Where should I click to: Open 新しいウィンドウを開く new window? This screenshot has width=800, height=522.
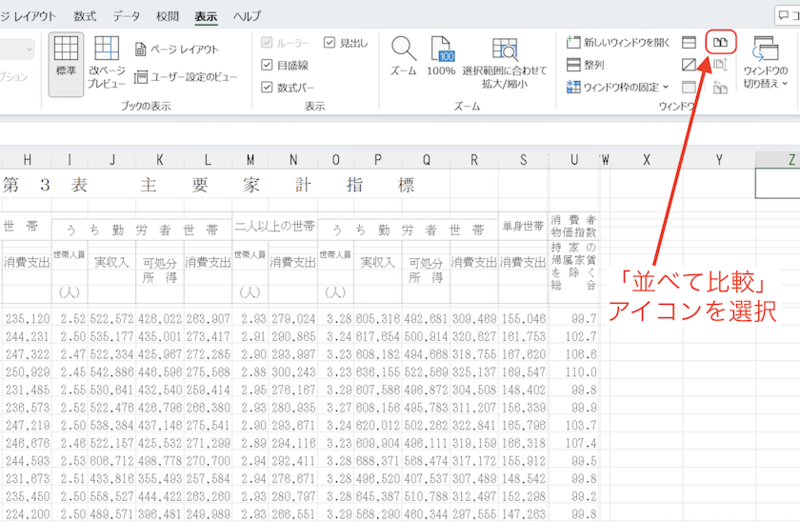pyautogui.click(x=618, y=42)
